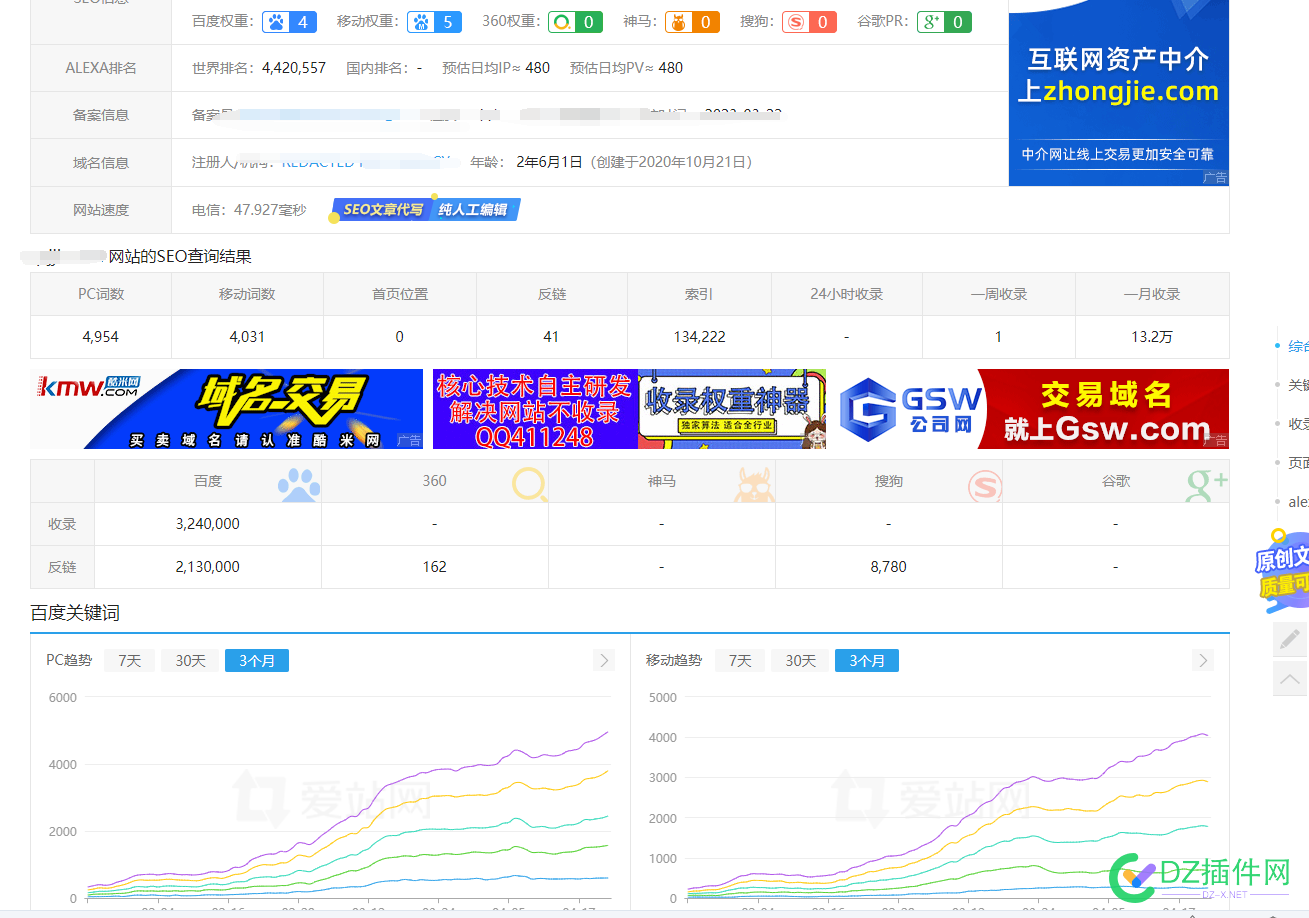
Task: Select 30天 range for PC trend
Action: coord(190,660)
